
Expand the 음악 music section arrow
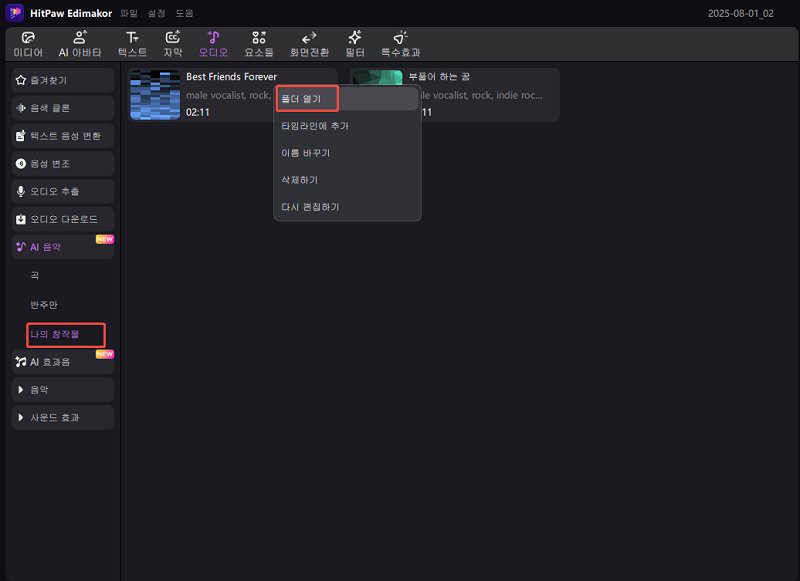tap(20, 390)
